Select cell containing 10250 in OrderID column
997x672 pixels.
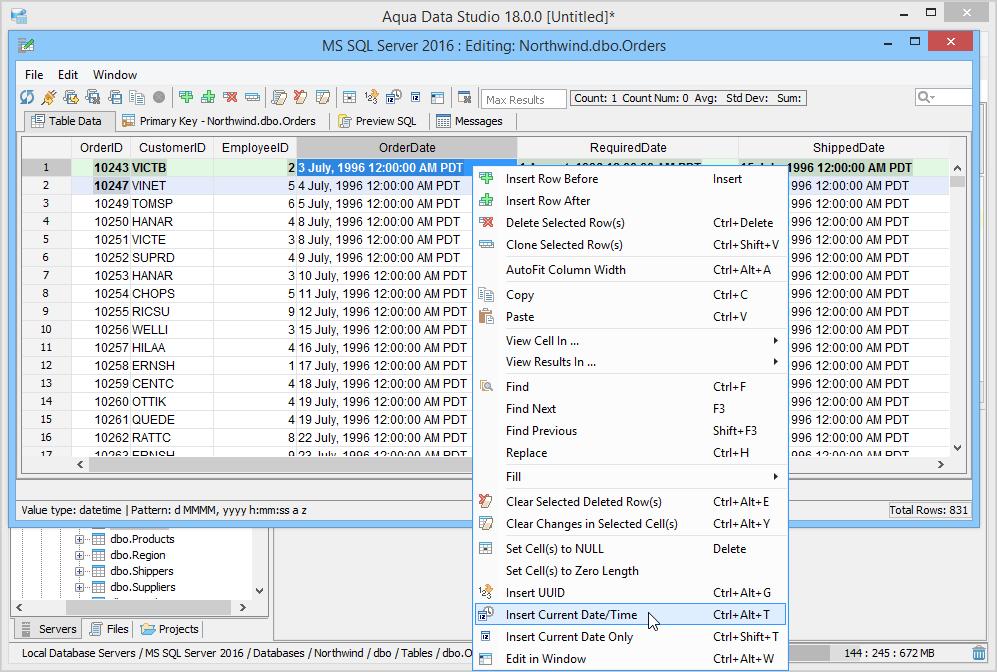(101, 222)
